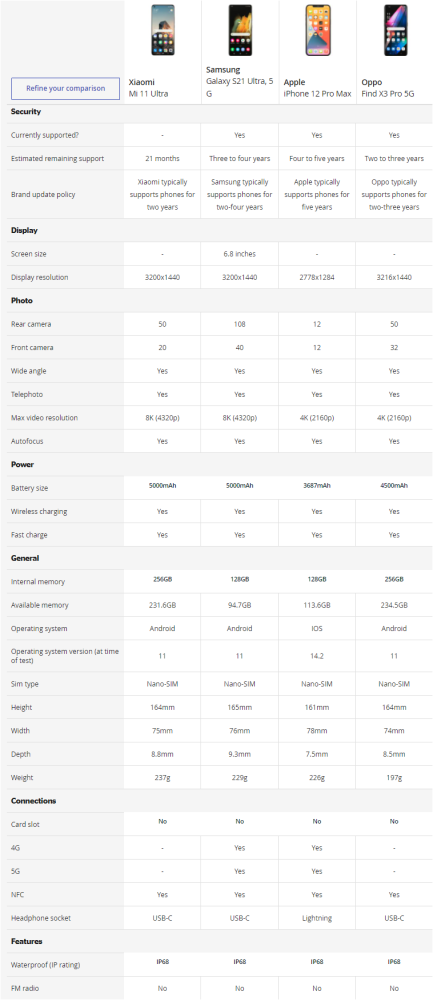The height and width of the screenshot is (1000, 433).
Task: Click the Brand update policy row label
Action: coord(43,195)
